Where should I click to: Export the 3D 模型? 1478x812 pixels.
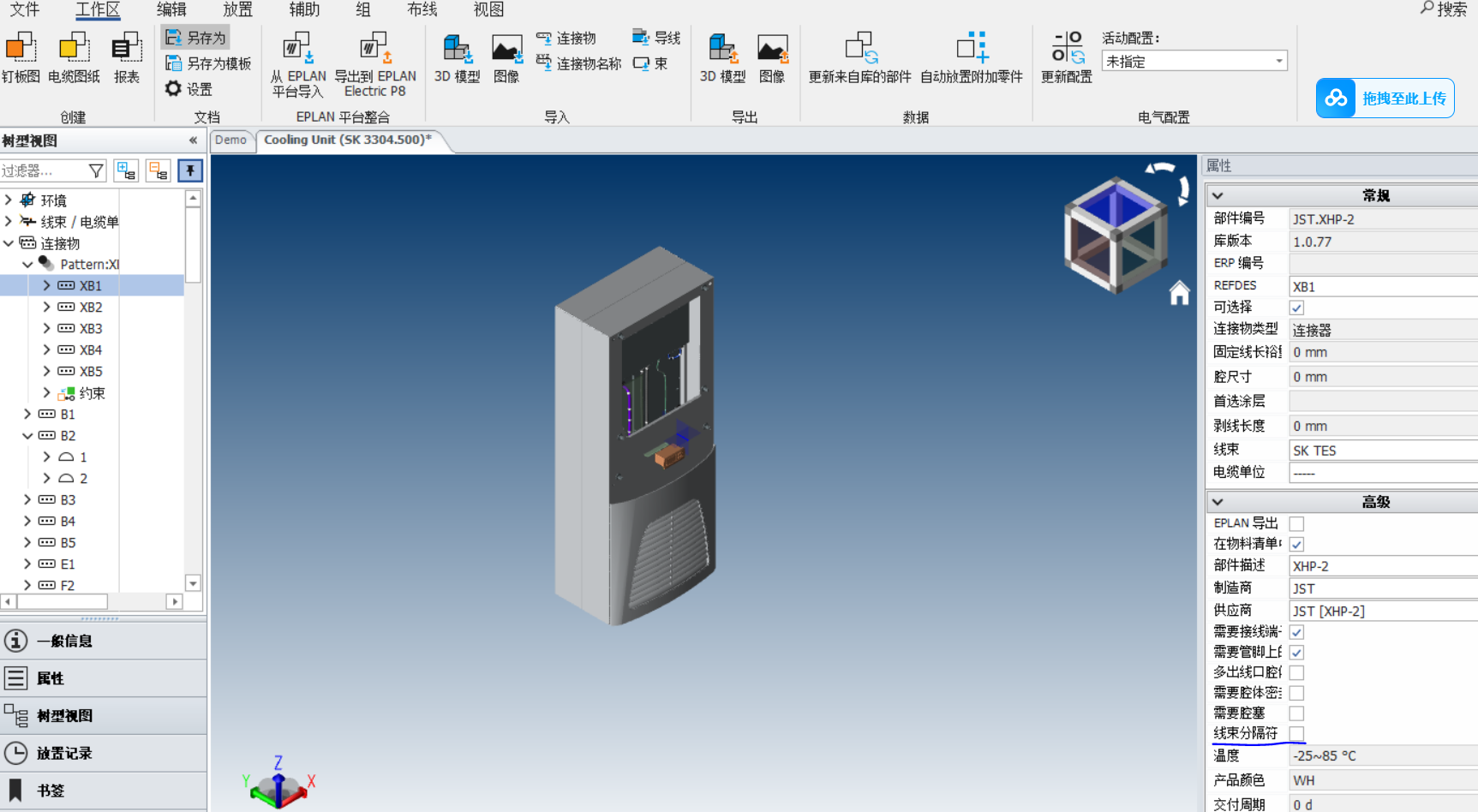(722, 57)
